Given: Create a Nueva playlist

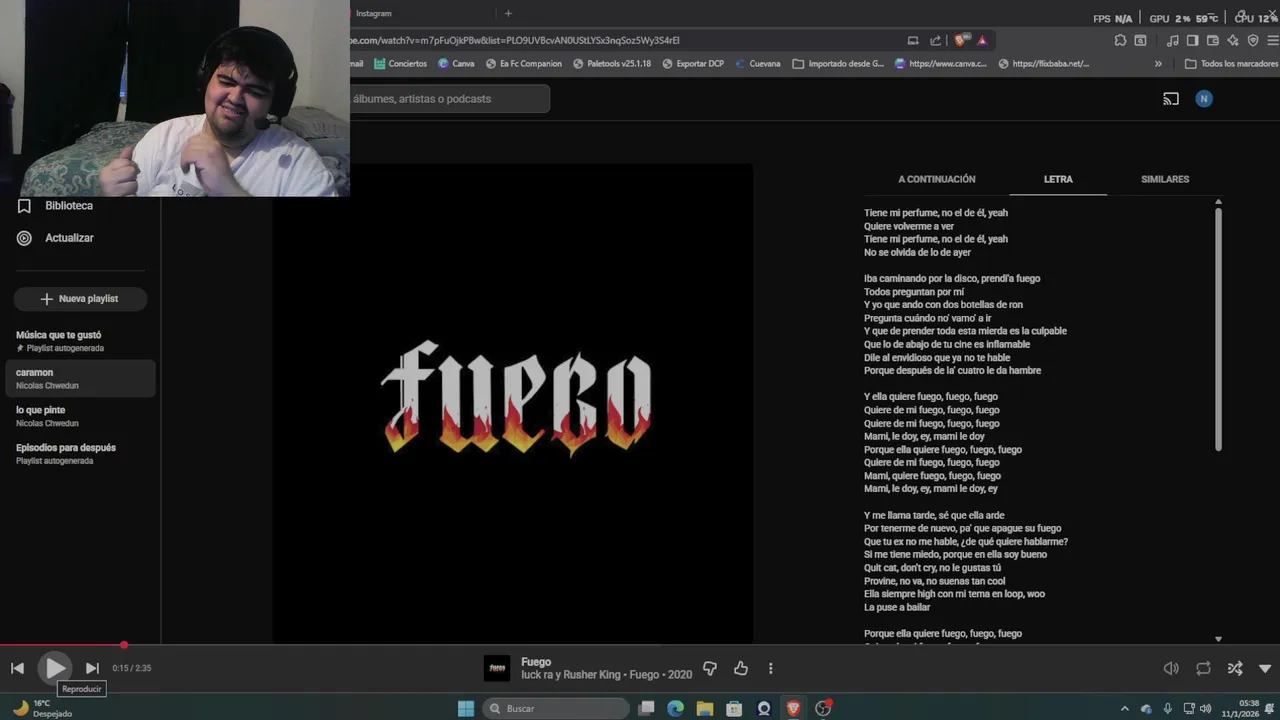Looking at the screenshot, I should [x=80, y=299].
